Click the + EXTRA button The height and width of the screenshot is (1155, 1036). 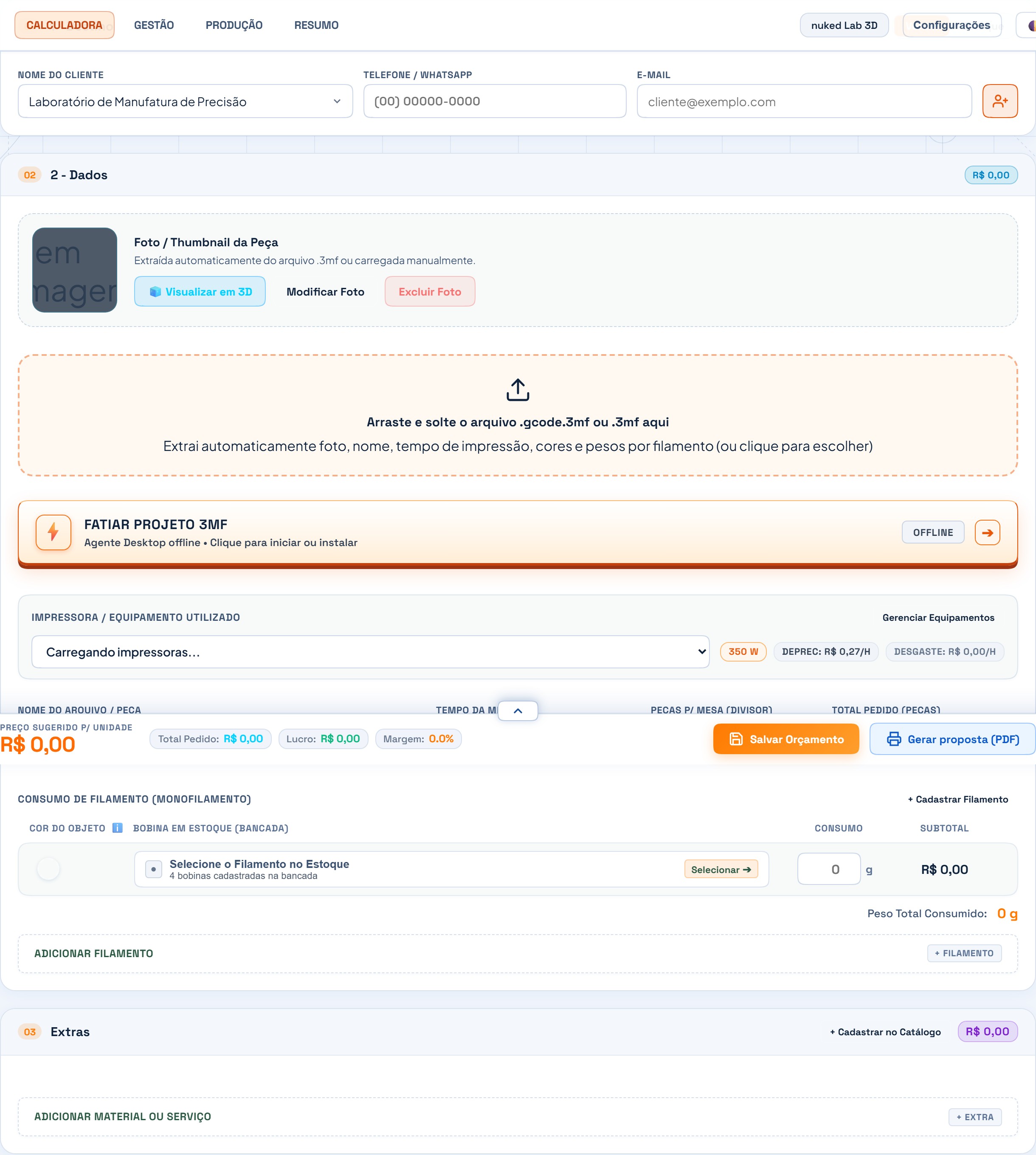(975, 1117)
